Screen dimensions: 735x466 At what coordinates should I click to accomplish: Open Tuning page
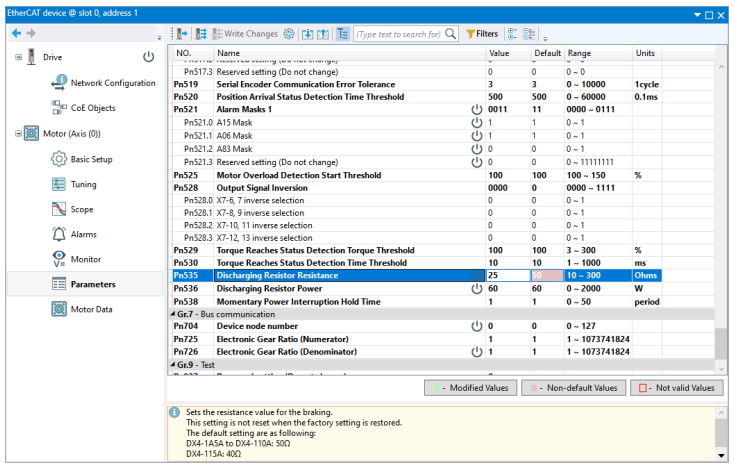(83, 184)
